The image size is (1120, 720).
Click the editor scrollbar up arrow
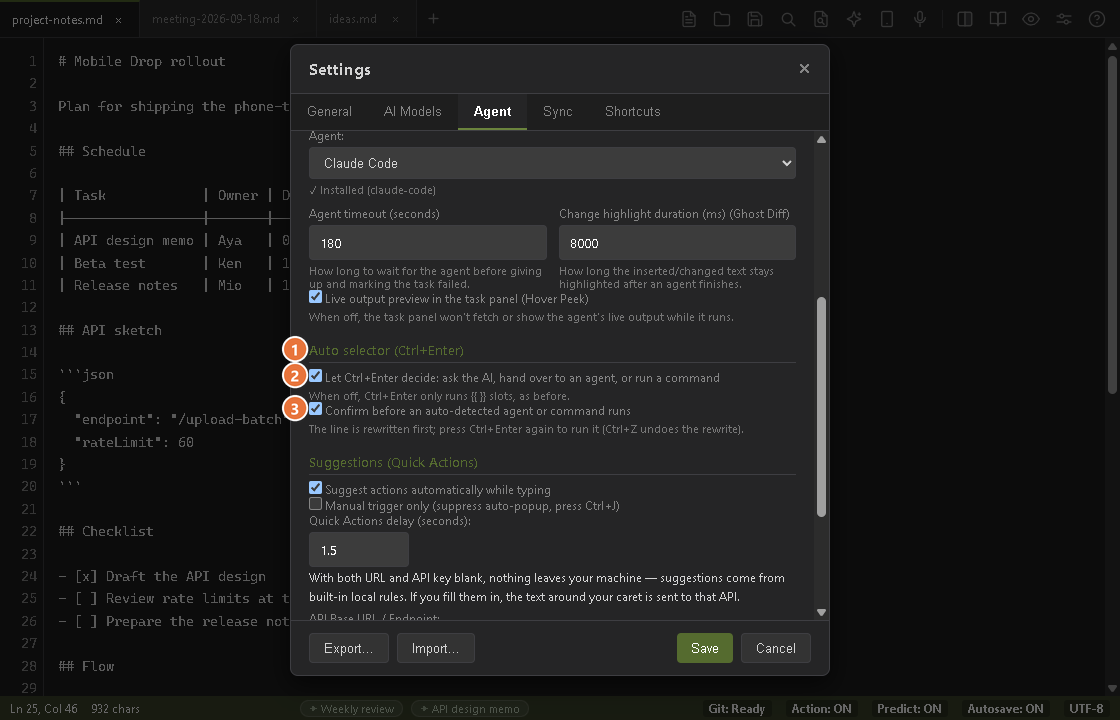(1113, 47)
